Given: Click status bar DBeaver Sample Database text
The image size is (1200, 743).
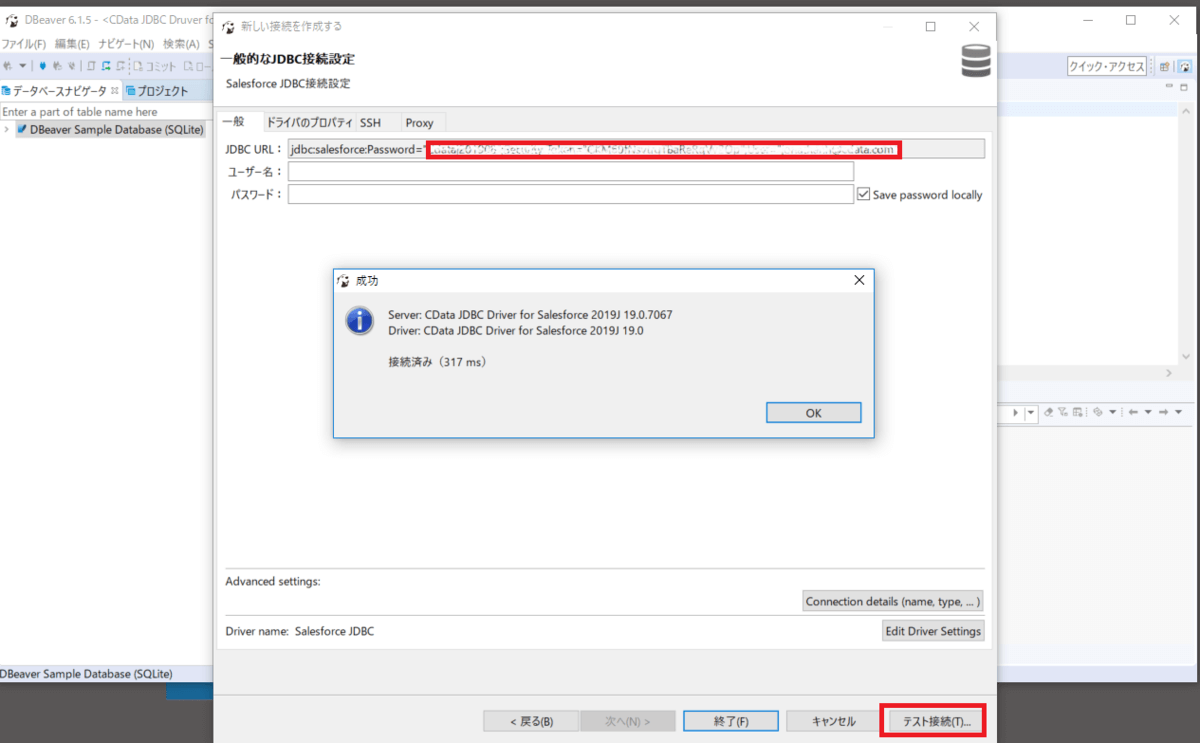Looking at the screenshot, I should [87, 674].
